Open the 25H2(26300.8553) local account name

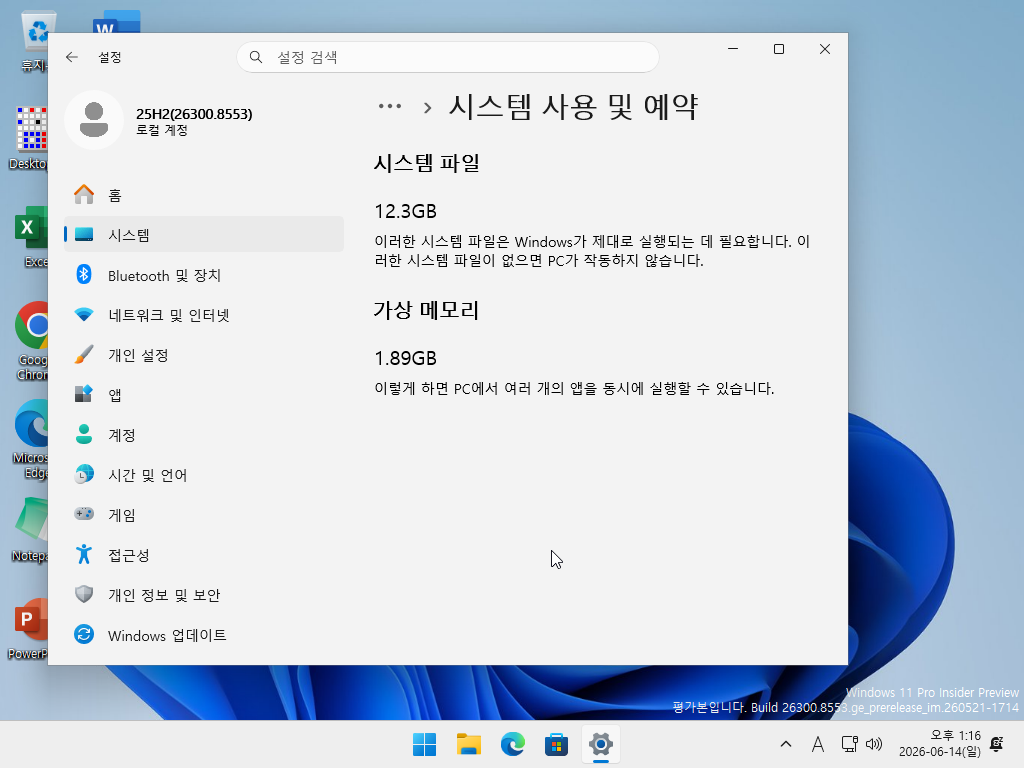pos(194,114)
